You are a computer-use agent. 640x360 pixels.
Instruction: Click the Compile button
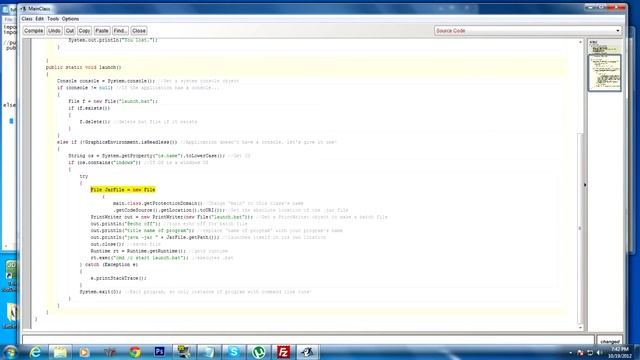pos(33,31)
